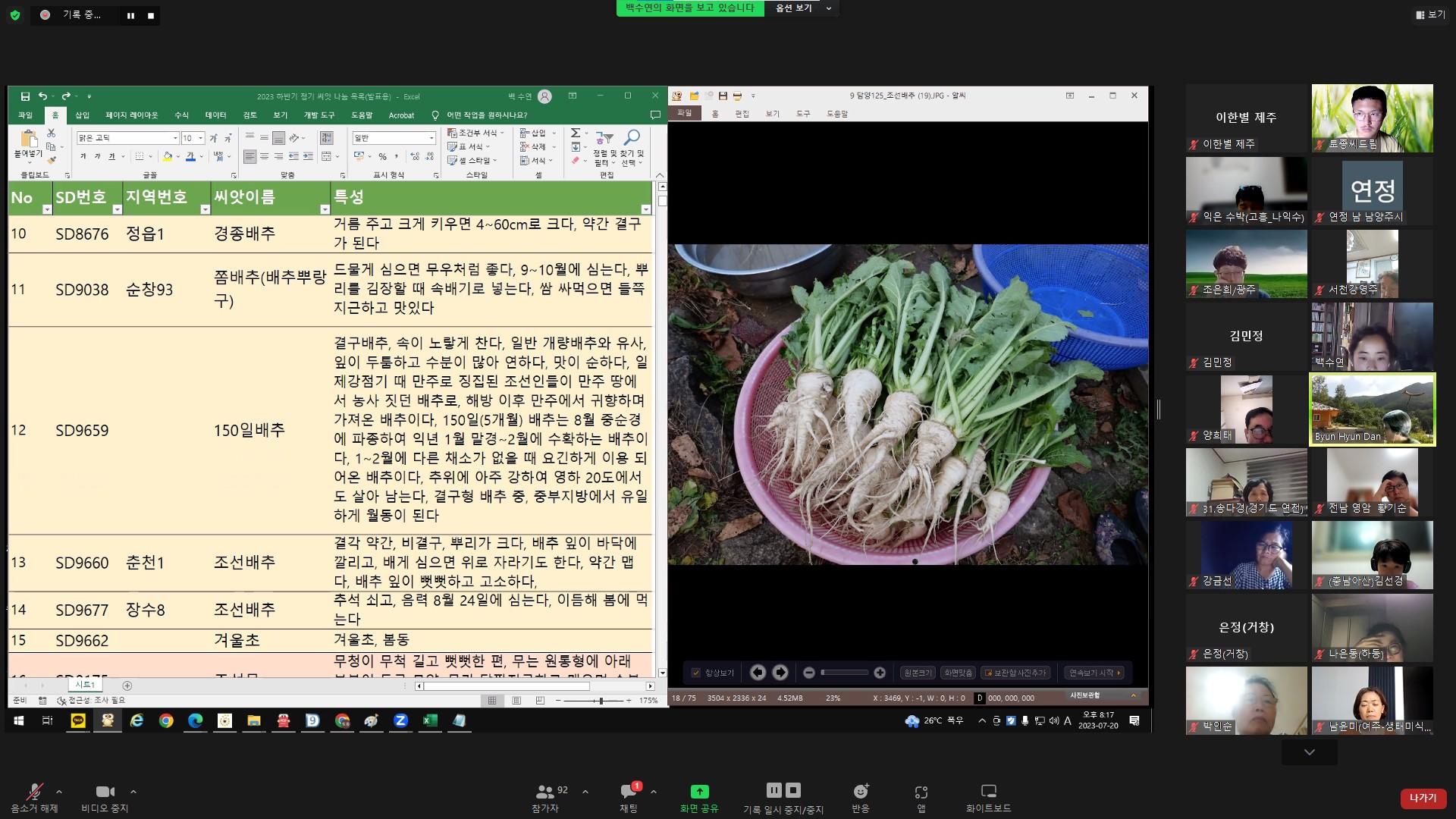Open the Zoom reactions menu
The image size is (1456, 819).
point(861,798)
